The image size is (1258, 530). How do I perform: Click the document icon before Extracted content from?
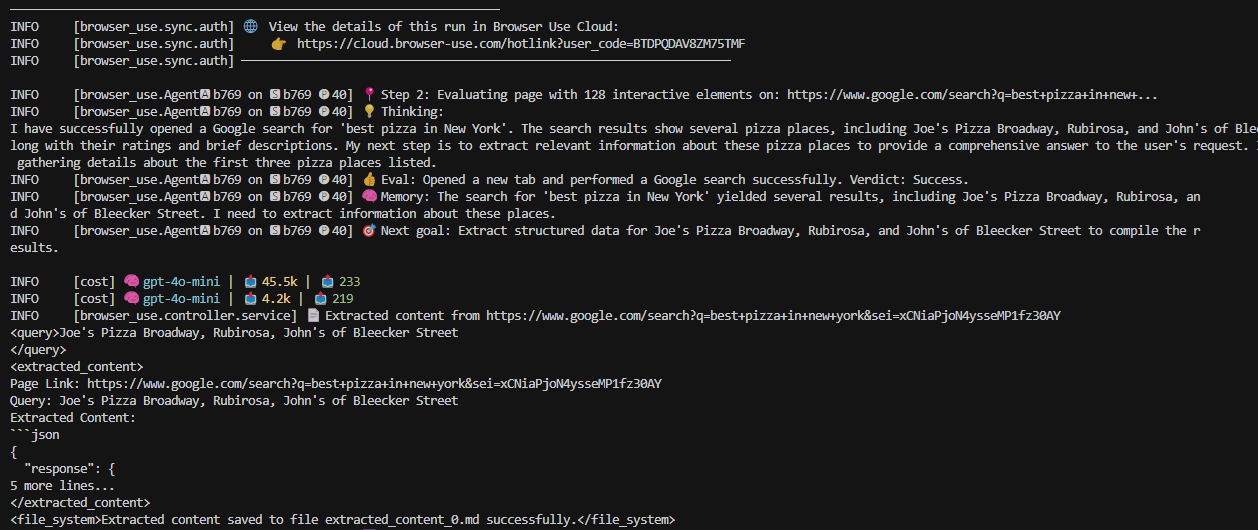[x=313, y=316]
